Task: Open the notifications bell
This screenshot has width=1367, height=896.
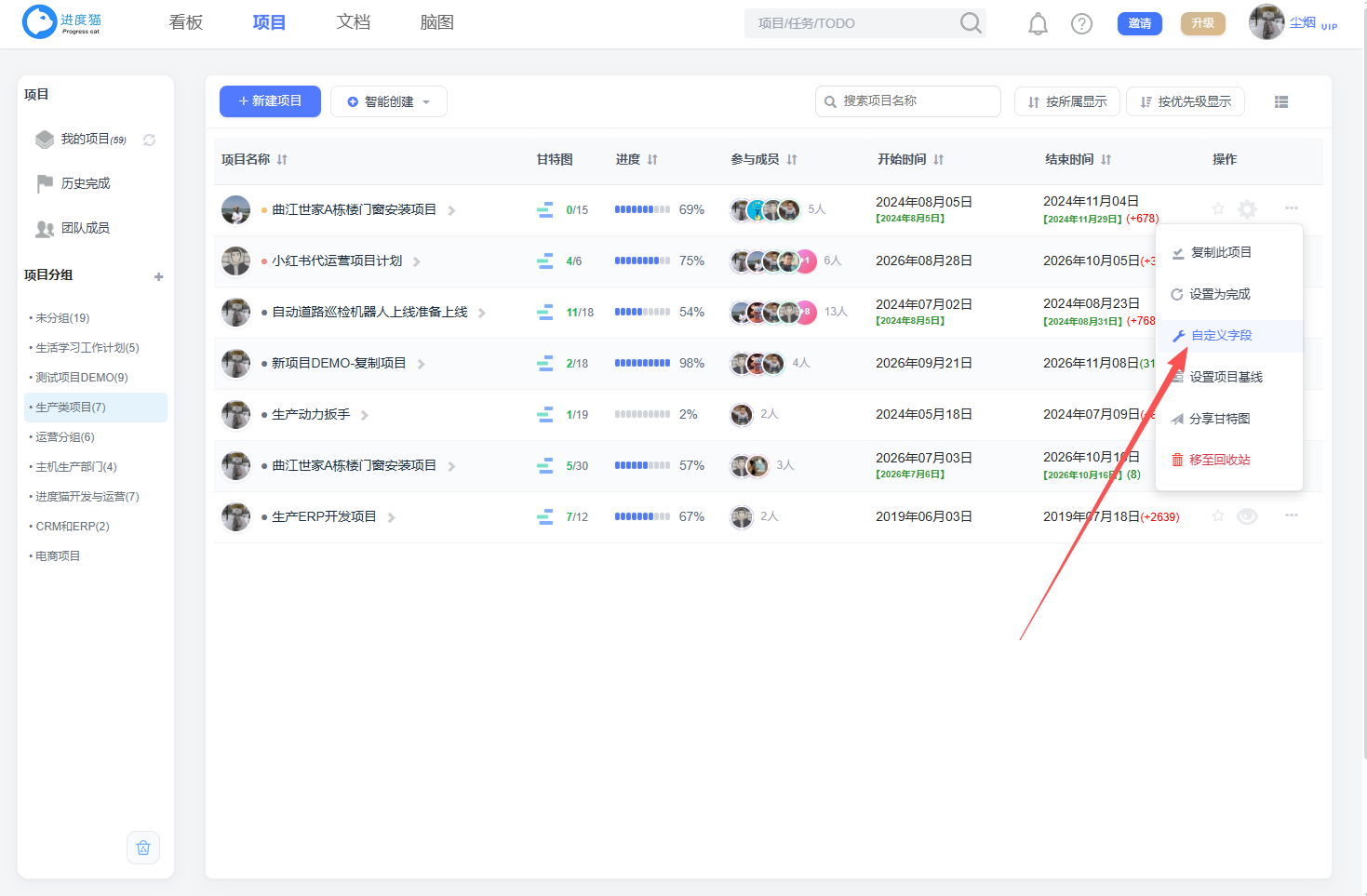Action: 1038,23
